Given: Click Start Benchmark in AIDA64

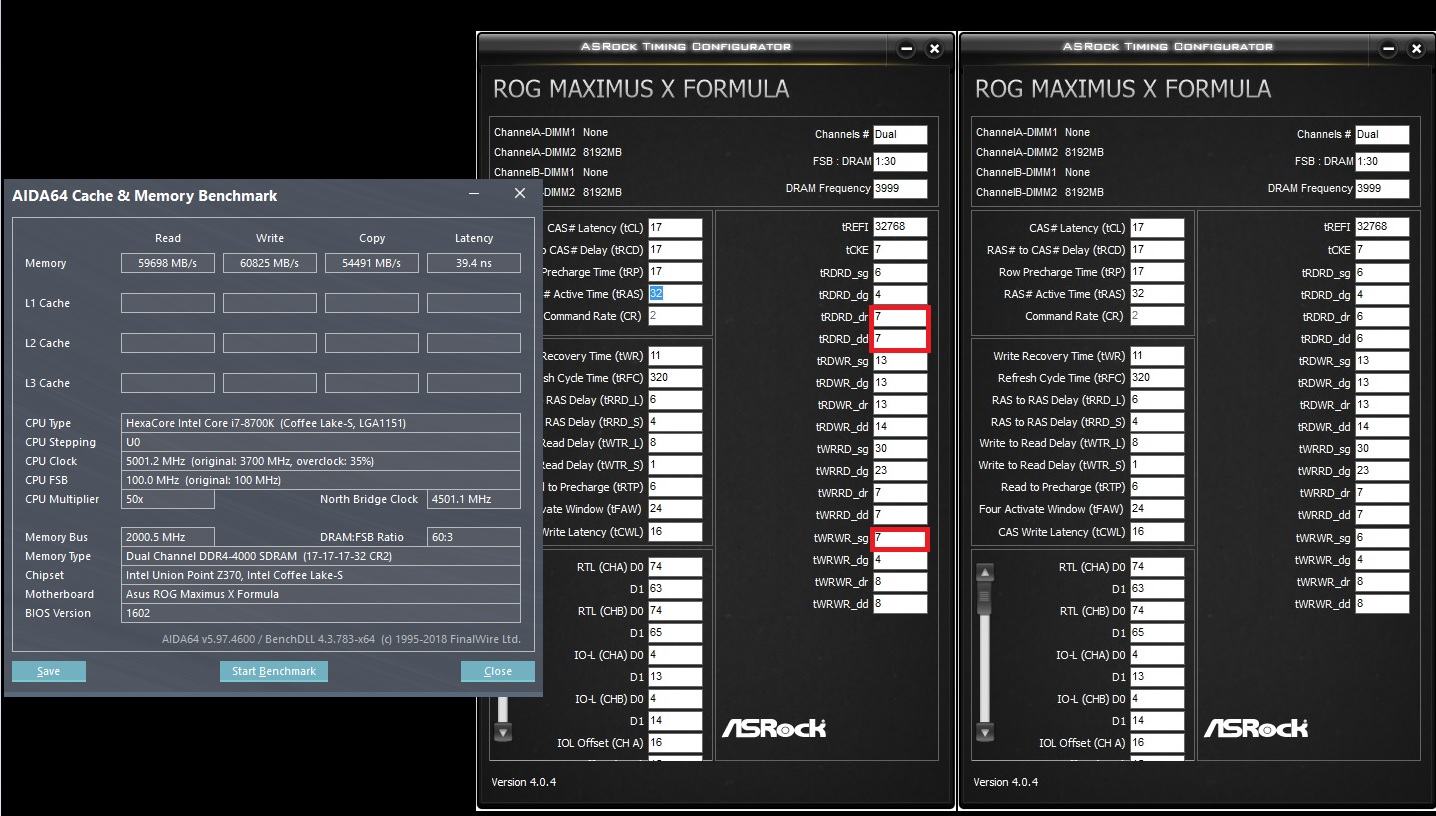Looking at the screenshot, I should 274,671.
